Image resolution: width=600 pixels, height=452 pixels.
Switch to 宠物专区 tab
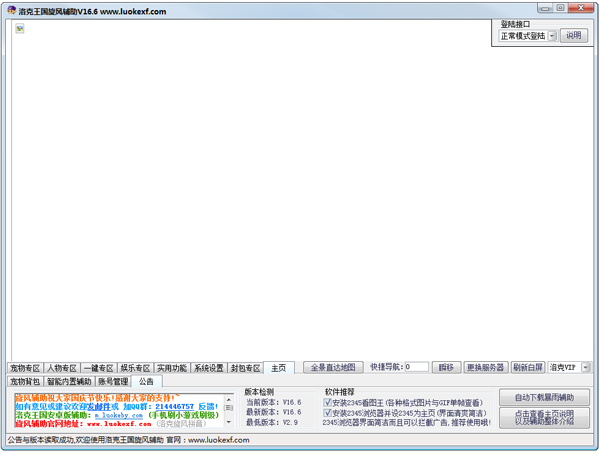[x=25, y=368]
